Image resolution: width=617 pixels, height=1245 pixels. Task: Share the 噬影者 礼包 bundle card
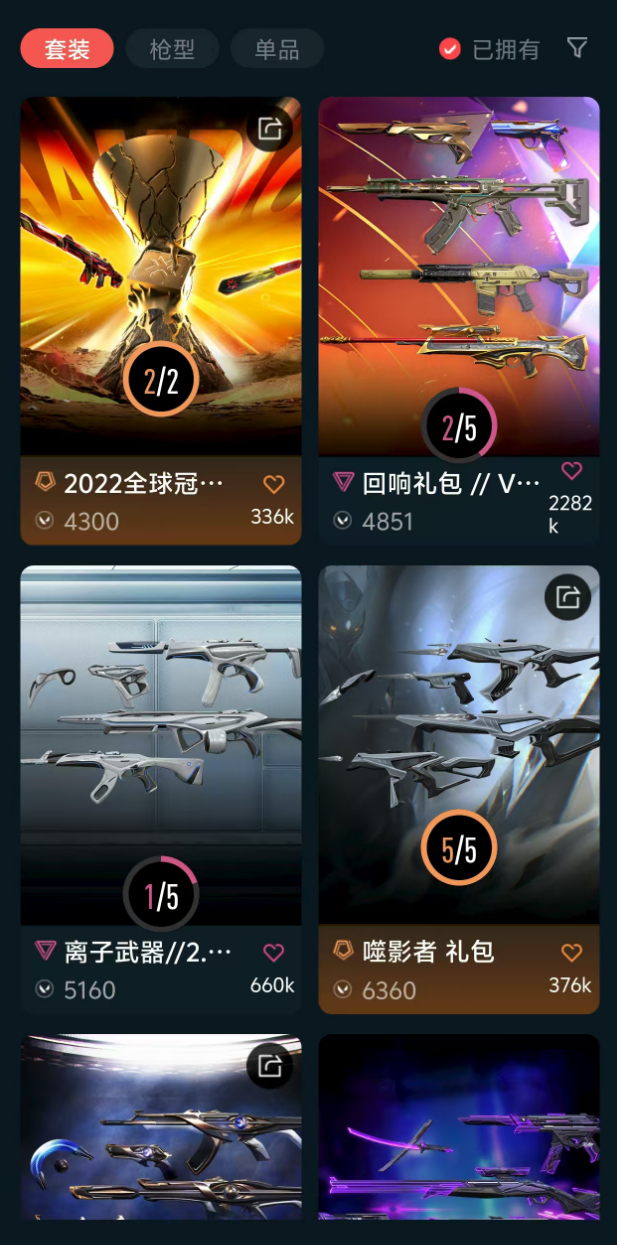pyautogui.click(x=568, y=597)
